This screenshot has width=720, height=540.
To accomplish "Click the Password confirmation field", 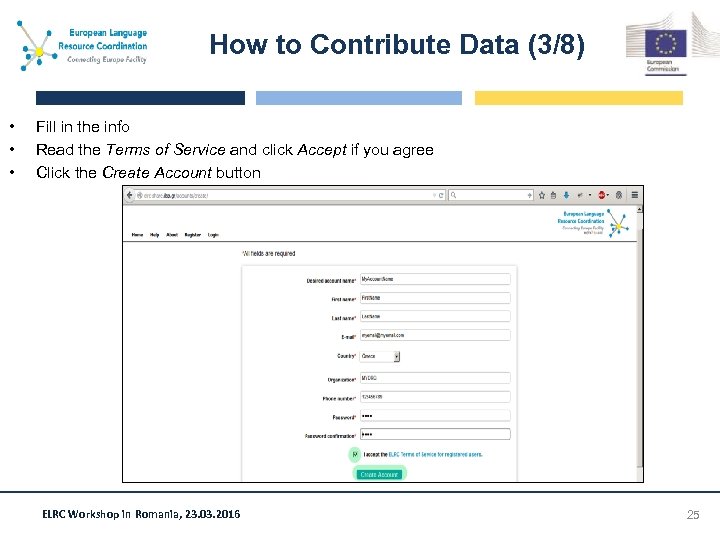I will tap(435, 434).
